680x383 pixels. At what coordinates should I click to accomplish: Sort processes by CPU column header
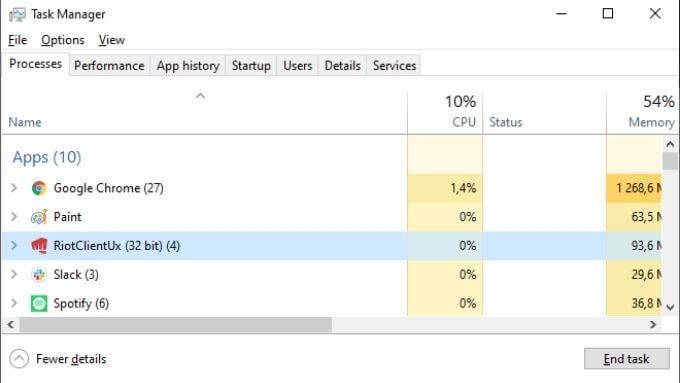445,112
